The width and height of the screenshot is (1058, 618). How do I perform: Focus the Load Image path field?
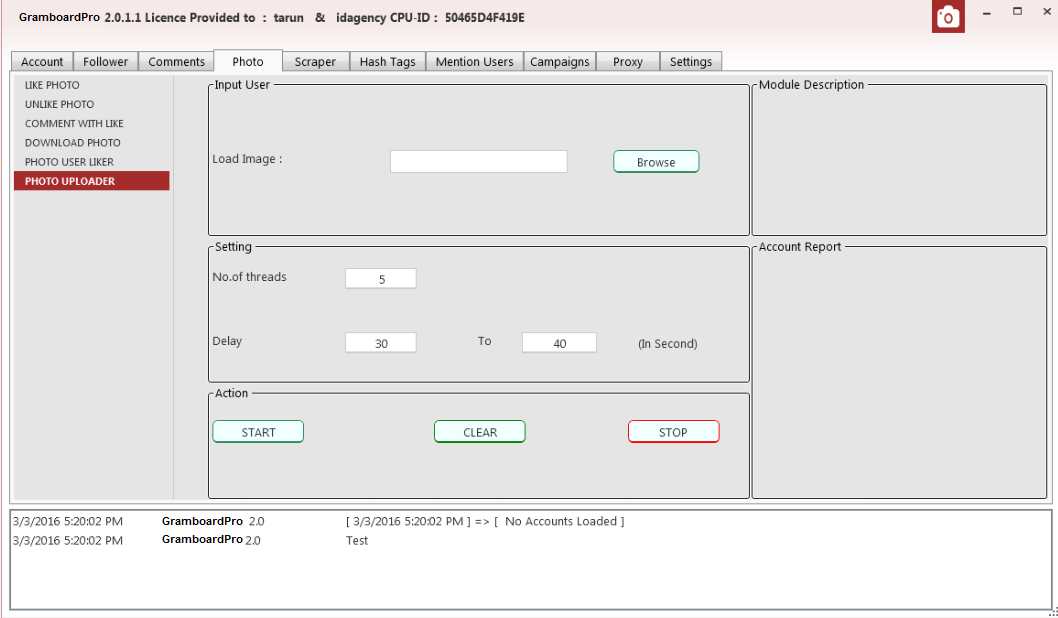tap(478, 161)
